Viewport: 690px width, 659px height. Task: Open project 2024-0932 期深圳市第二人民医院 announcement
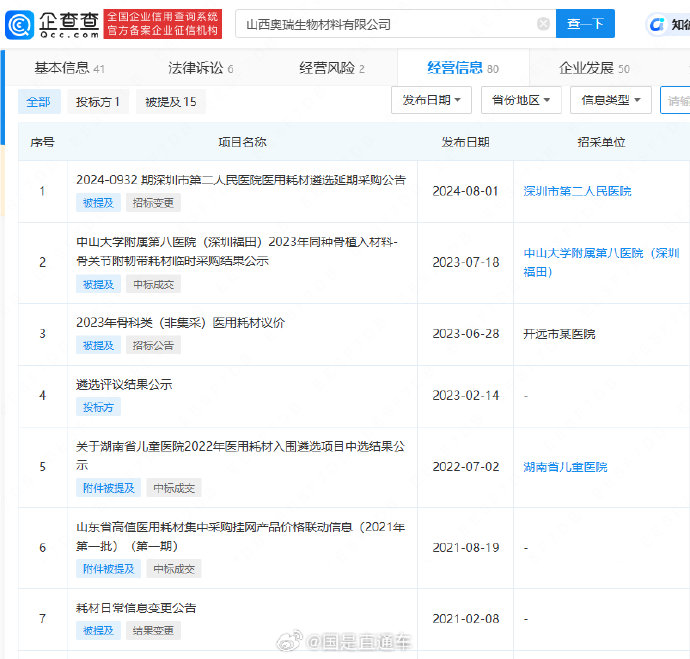[241, 180]
